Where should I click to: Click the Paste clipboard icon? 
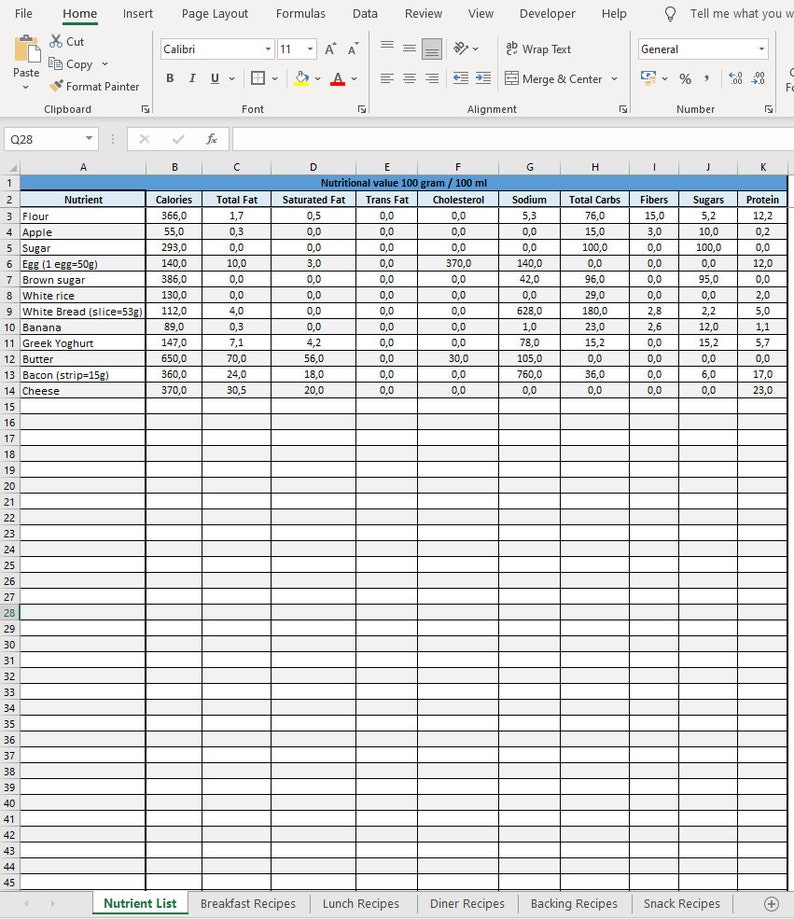click(x=26, y=49)
